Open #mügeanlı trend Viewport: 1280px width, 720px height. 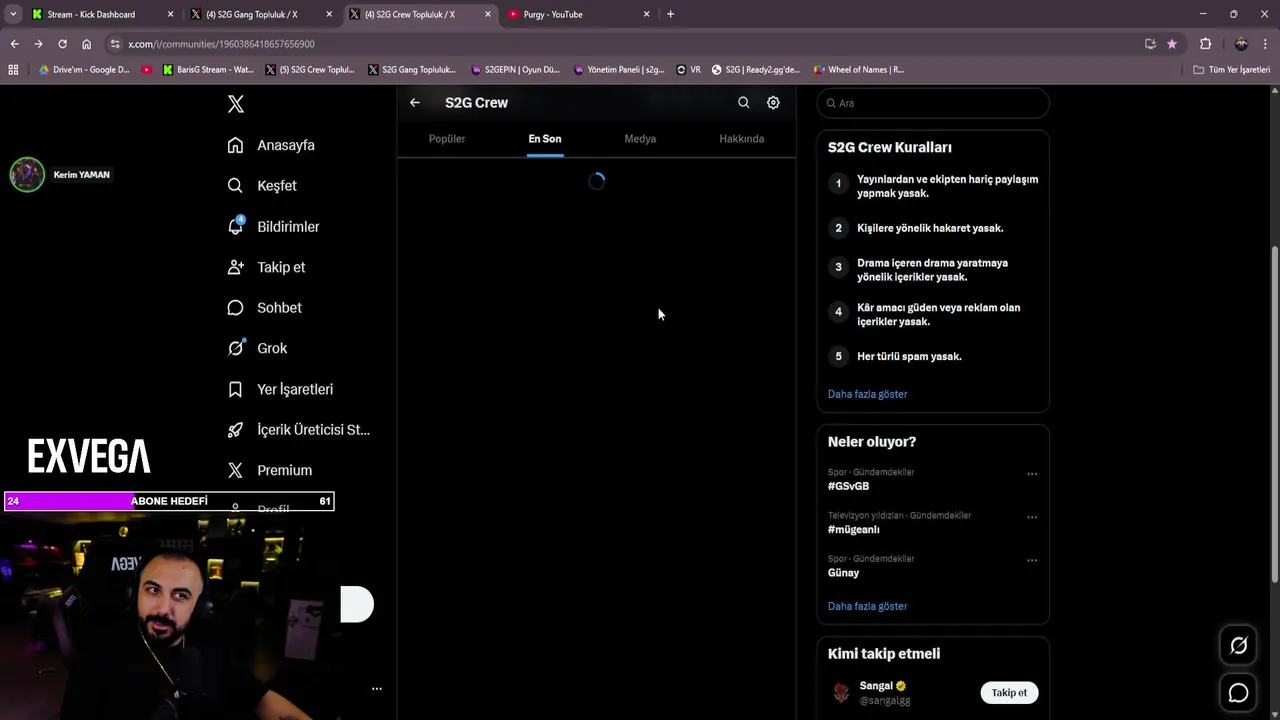click(853, 529)
